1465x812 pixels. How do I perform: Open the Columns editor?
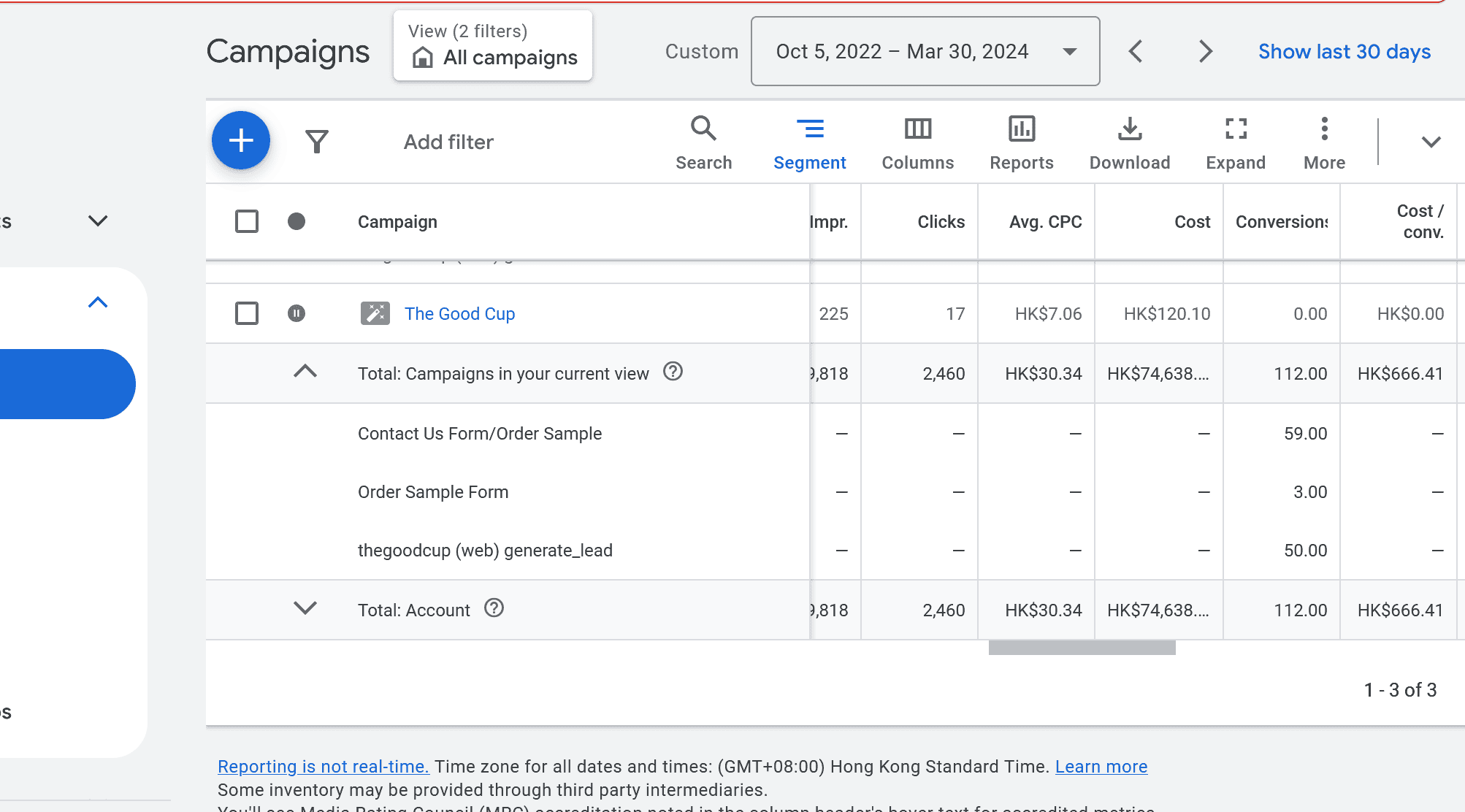point(917,142)
